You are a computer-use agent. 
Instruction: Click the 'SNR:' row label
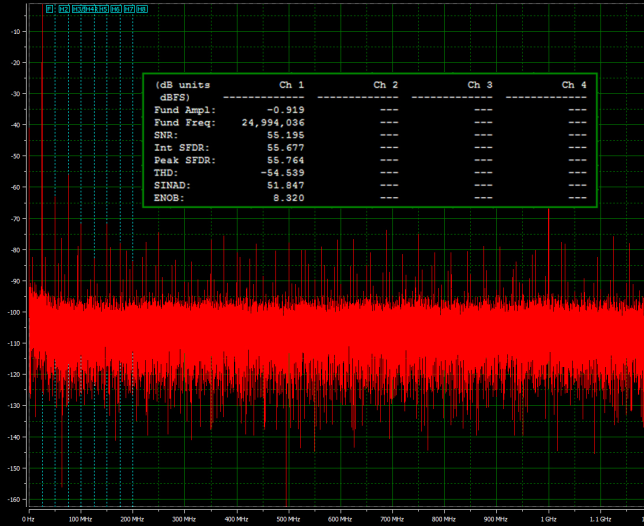[x=166, y=135]
